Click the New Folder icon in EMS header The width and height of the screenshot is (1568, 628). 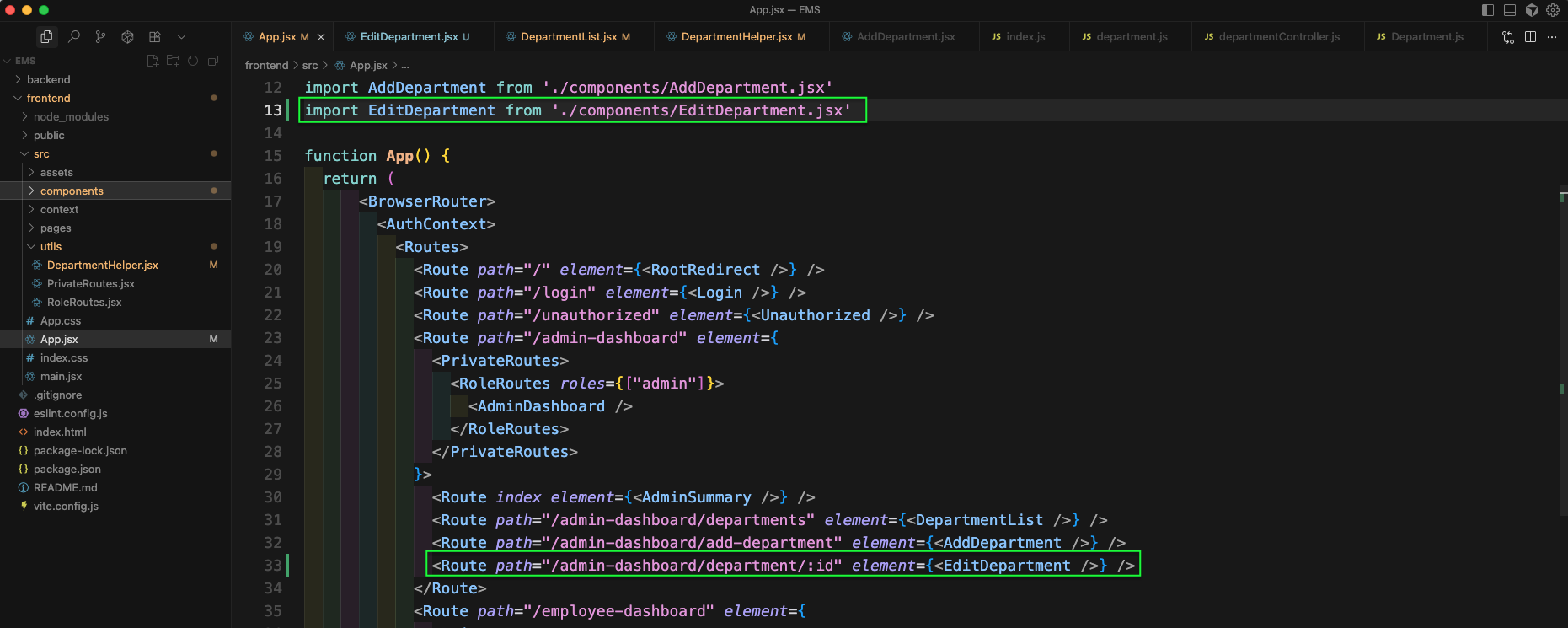173,61
